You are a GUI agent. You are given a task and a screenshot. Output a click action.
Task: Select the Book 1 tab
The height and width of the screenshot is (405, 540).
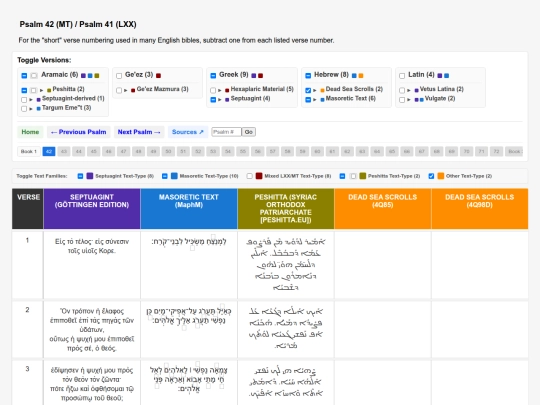pos(29,151)
